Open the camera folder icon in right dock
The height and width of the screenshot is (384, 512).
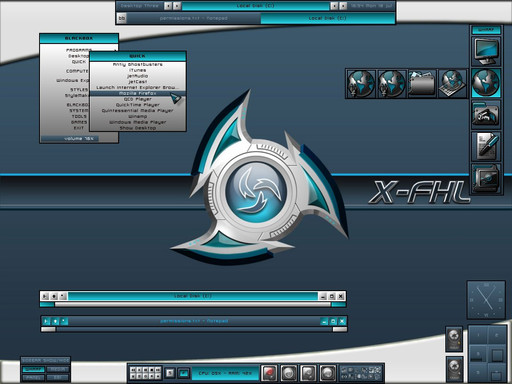486,115
